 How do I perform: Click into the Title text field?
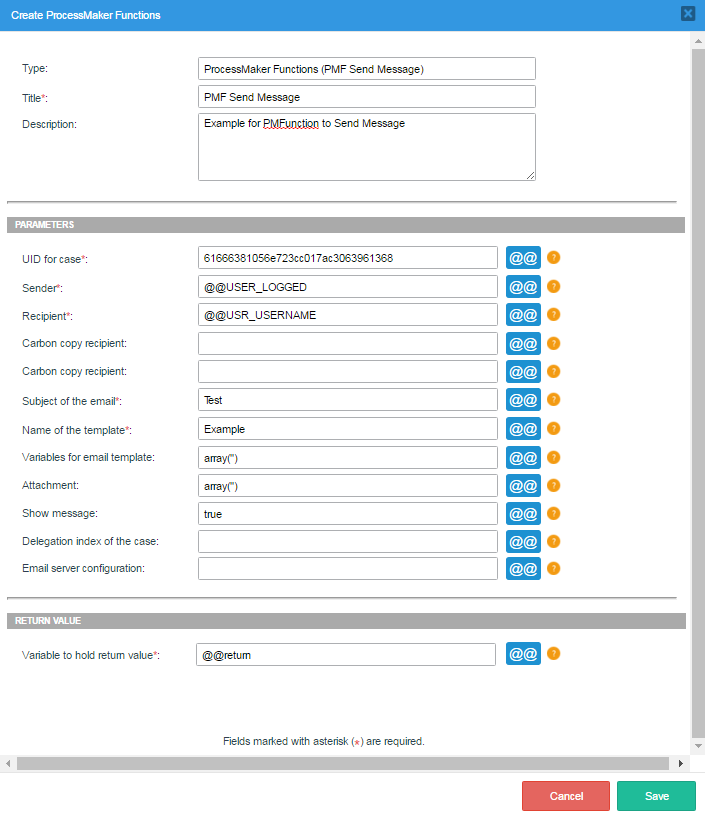(366, 97)
